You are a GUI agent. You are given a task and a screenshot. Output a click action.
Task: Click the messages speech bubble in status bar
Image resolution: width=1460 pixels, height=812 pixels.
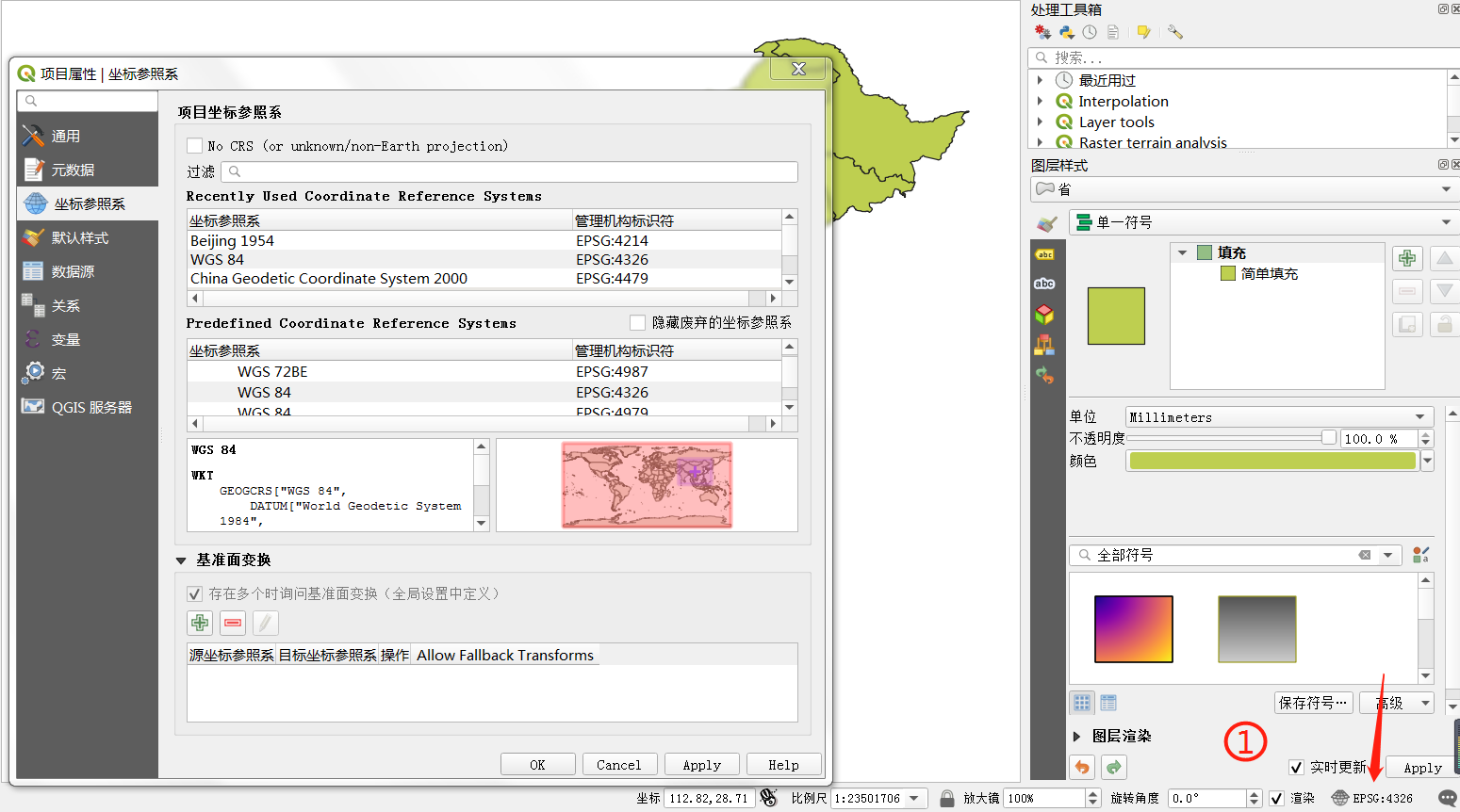(x=1447, y=798)
